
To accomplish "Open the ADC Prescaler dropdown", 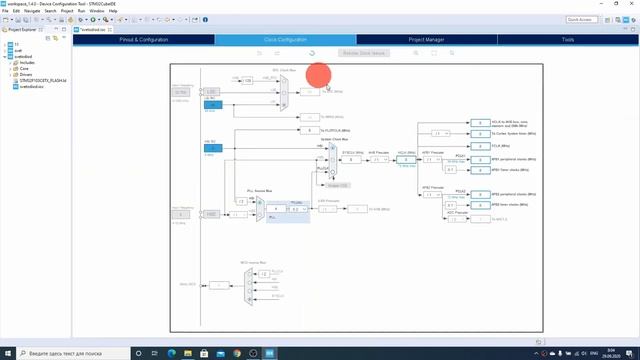I will [457, 219].
